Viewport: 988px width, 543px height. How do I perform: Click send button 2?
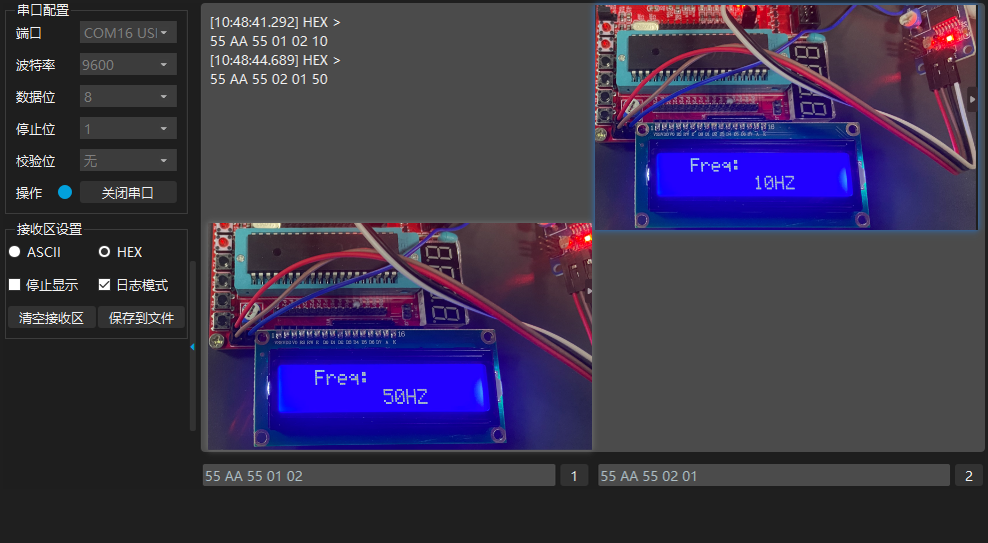coord(969,476)
